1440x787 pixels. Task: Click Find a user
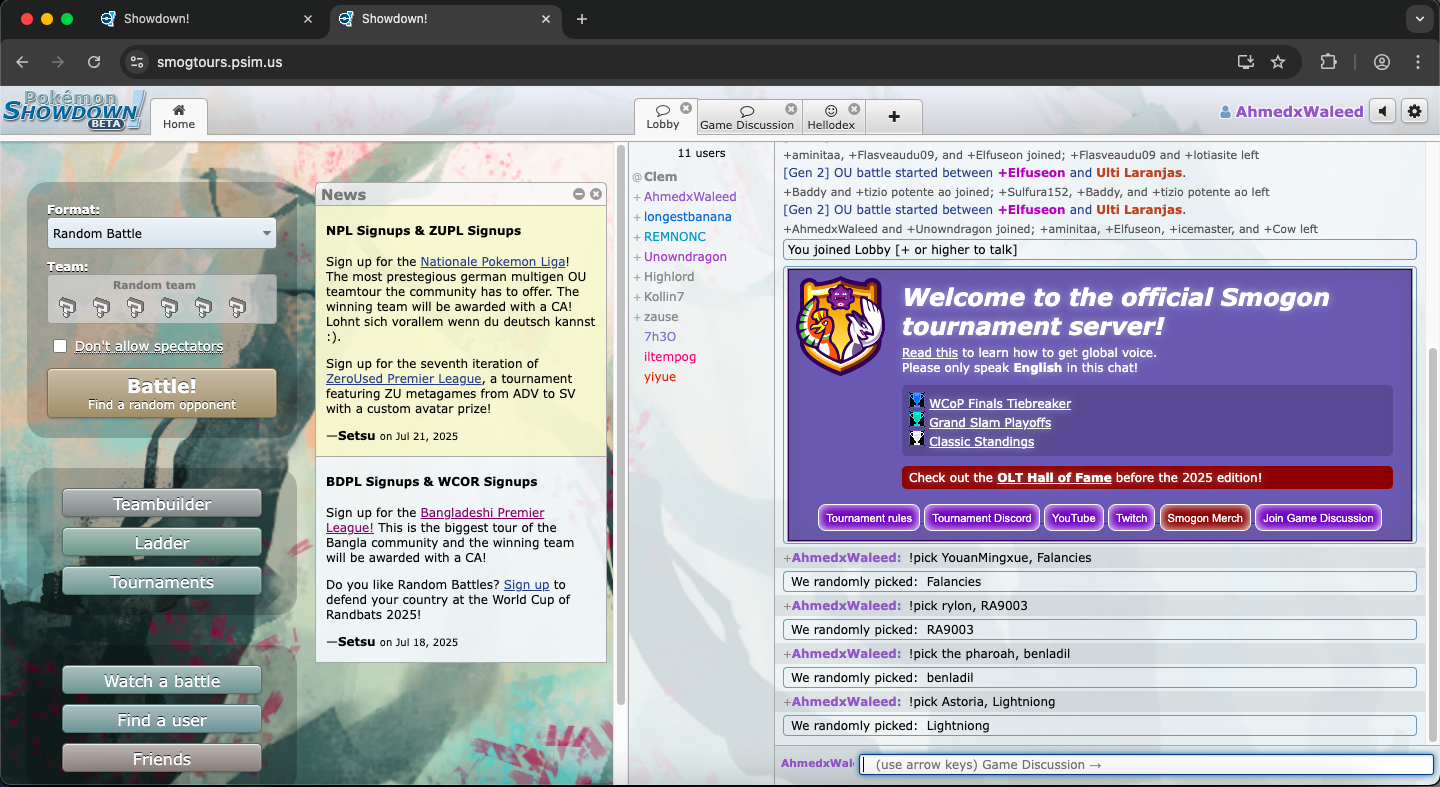click(x=162, y=720)
